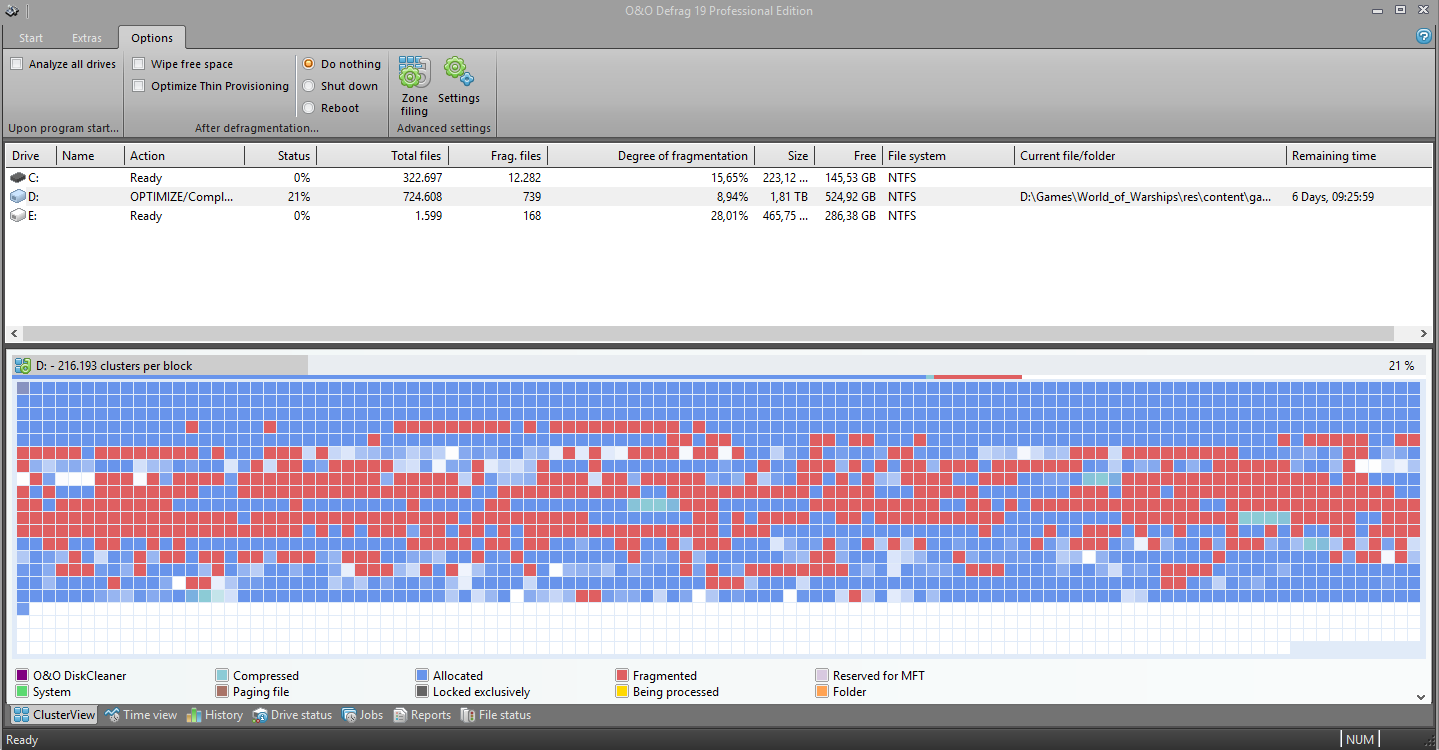Click the File status tab icon
The width and height of the screenshot is (1439, 750).
(x=468, y=715)
